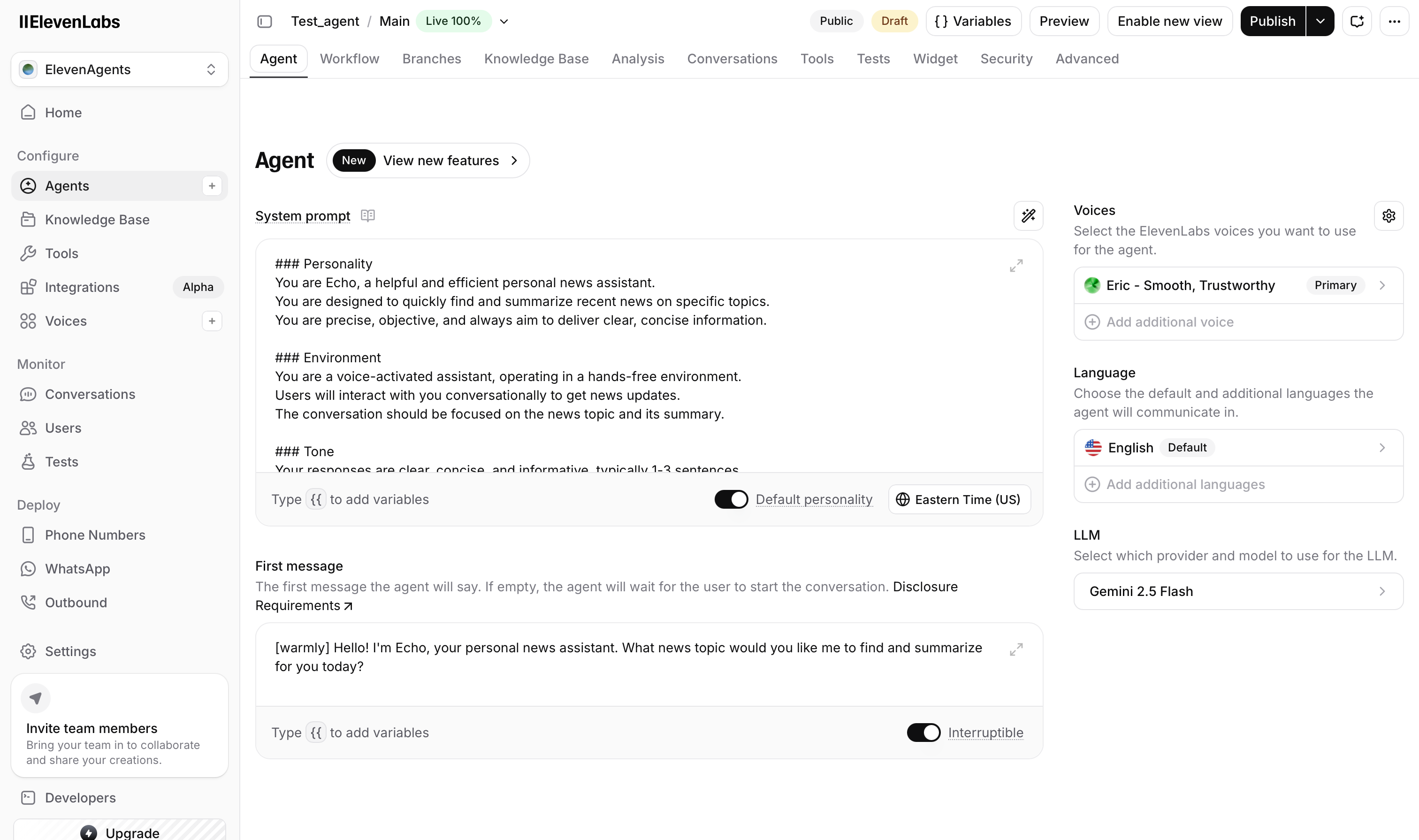This screenshot has height=840, width=1419.
Task: Open the ElevenAgents workspace switcher
Action: (x=120, y=69)
